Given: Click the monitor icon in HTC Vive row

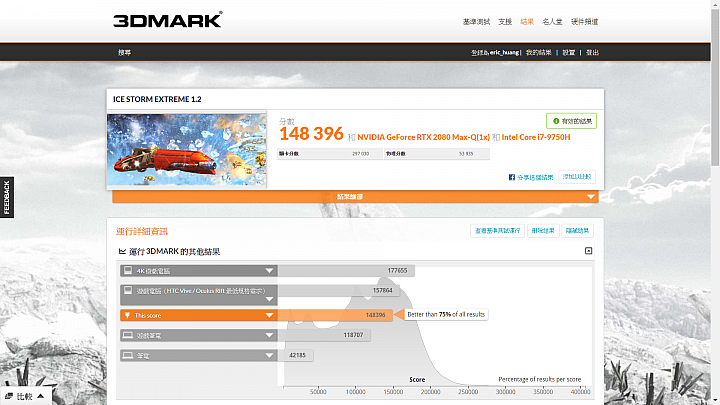Looking at the screenshot, I should [128, 290].
